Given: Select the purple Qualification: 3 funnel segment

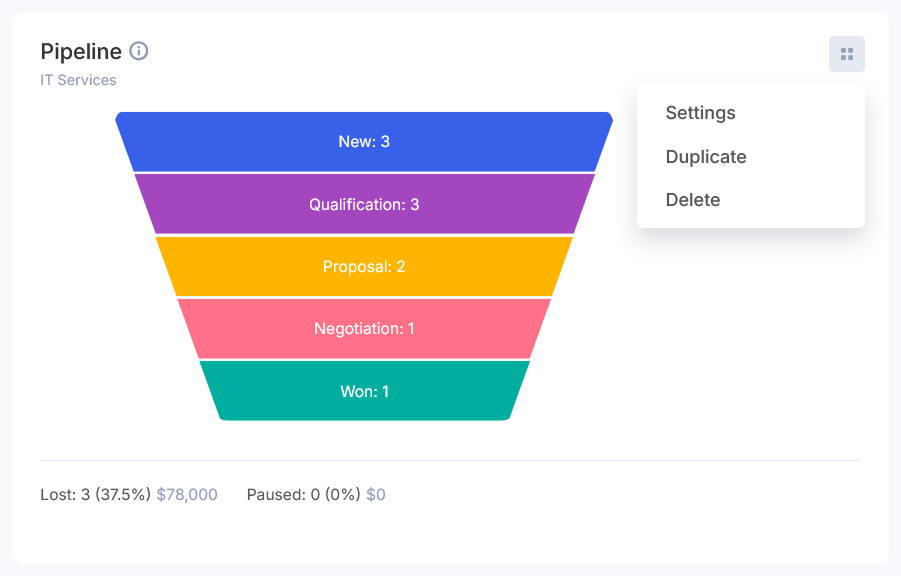Looking at the screenshot, I should (x=364, y=205).
